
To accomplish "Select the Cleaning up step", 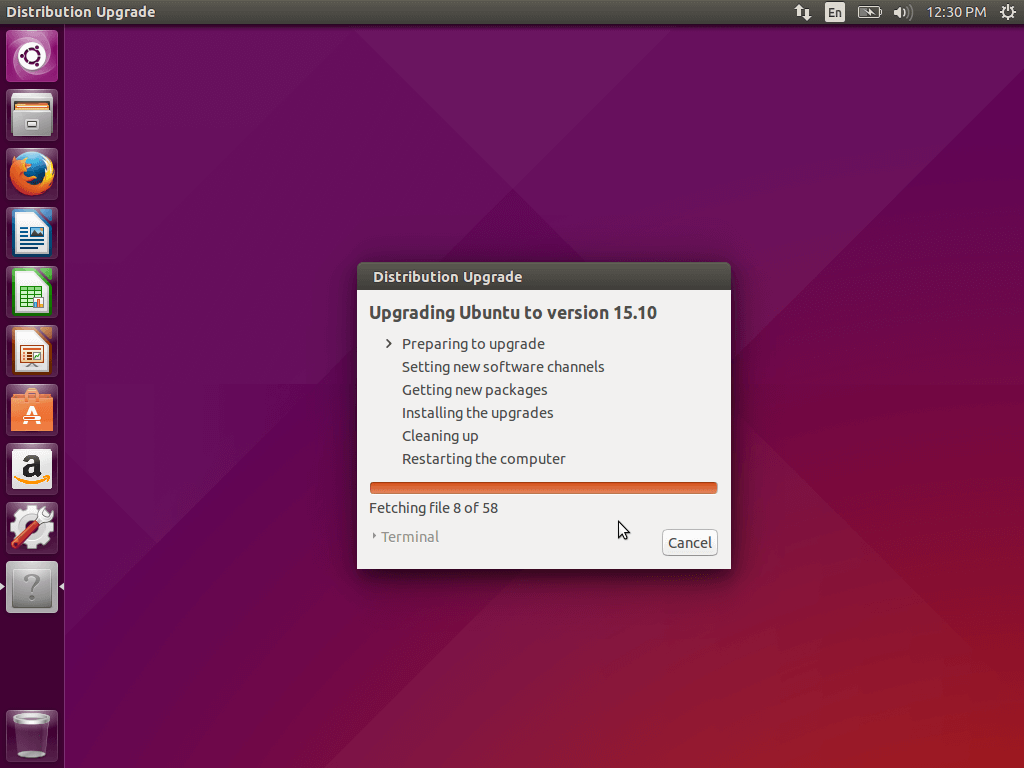I will 440,436.
